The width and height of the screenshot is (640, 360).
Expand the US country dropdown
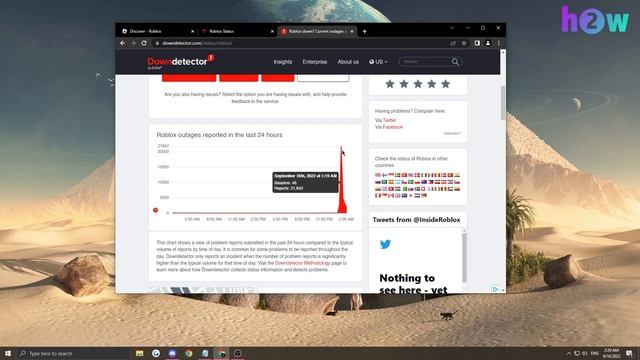pos(378,62)
